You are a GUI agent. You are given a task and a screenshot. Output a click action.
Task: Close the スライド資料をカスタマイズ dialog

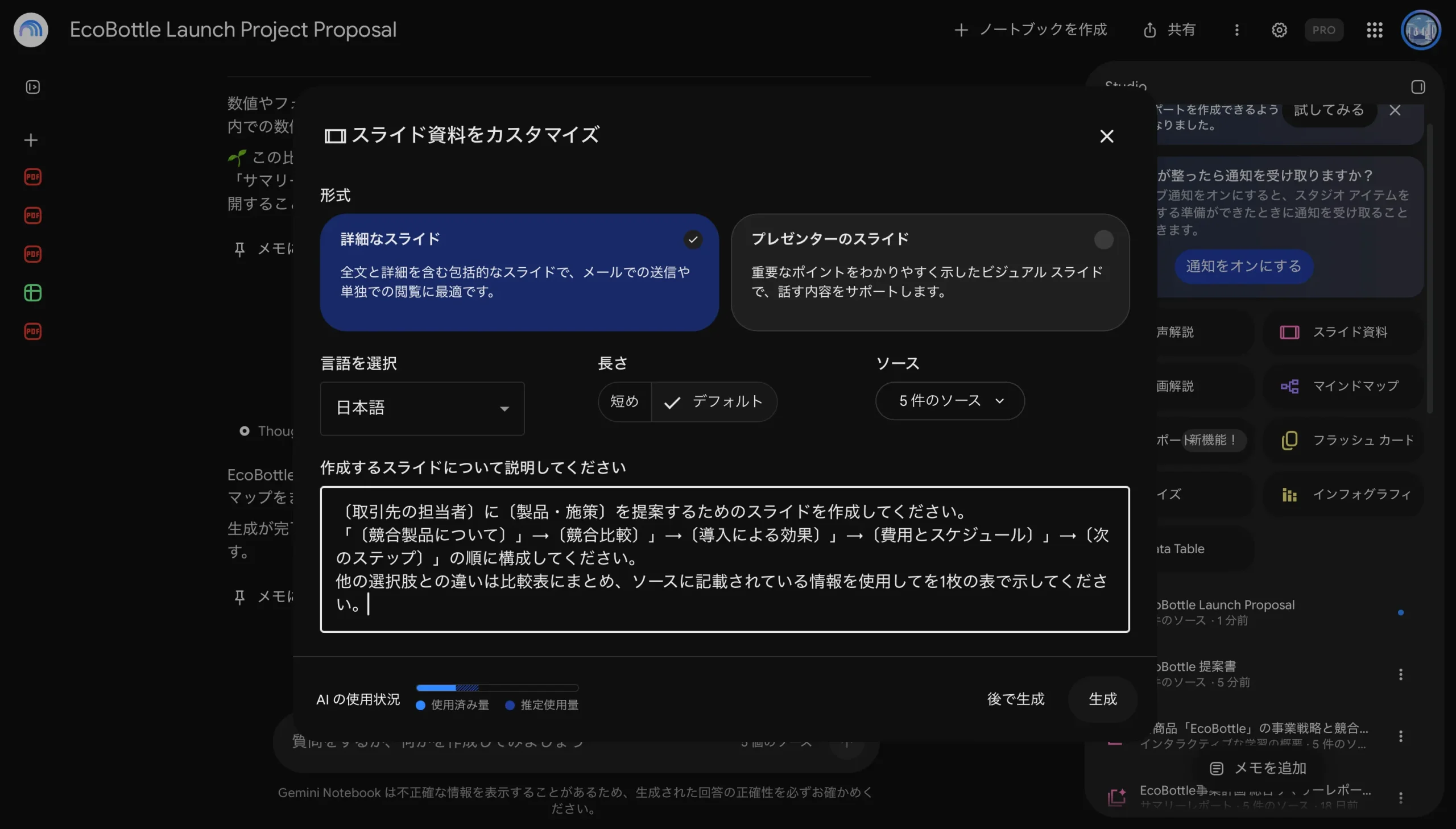[x=1106, y=136]
